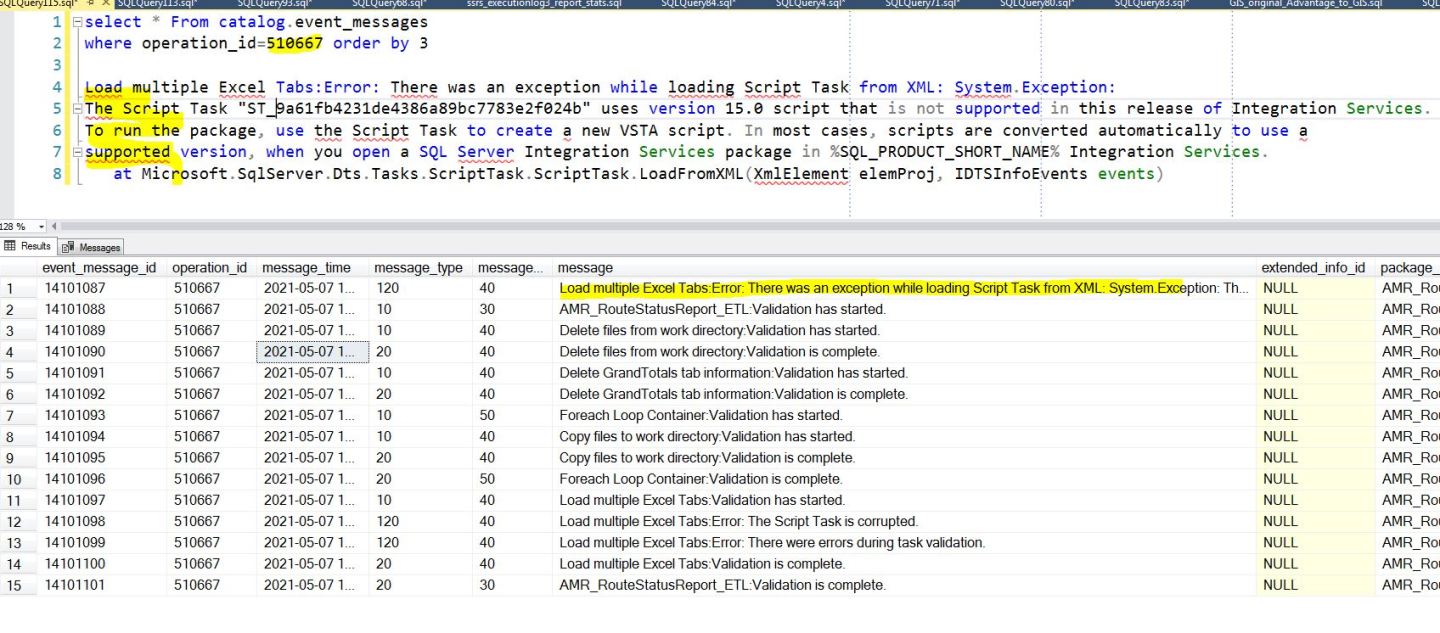Collapse the code outline at line 5
The image size is (1440, 633).
(x=77, y=109)
